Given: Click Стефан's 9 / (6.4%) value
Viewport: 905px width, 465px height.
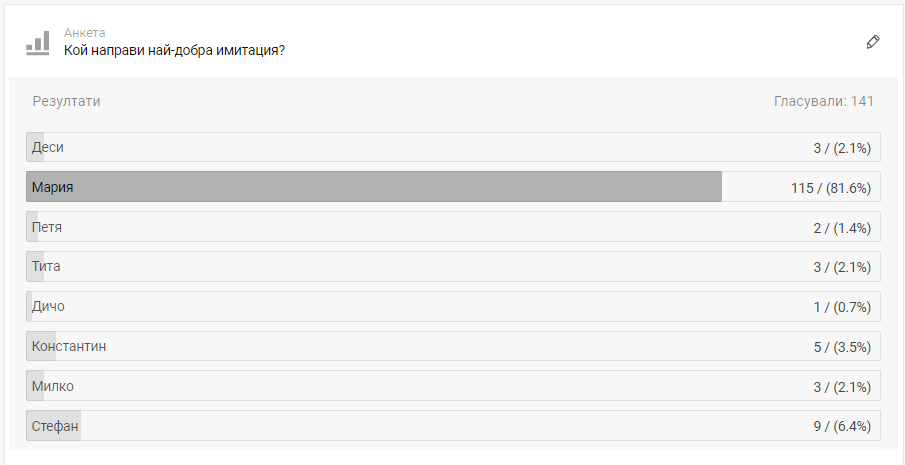Looking at the screenshot, I should (842, 425).
